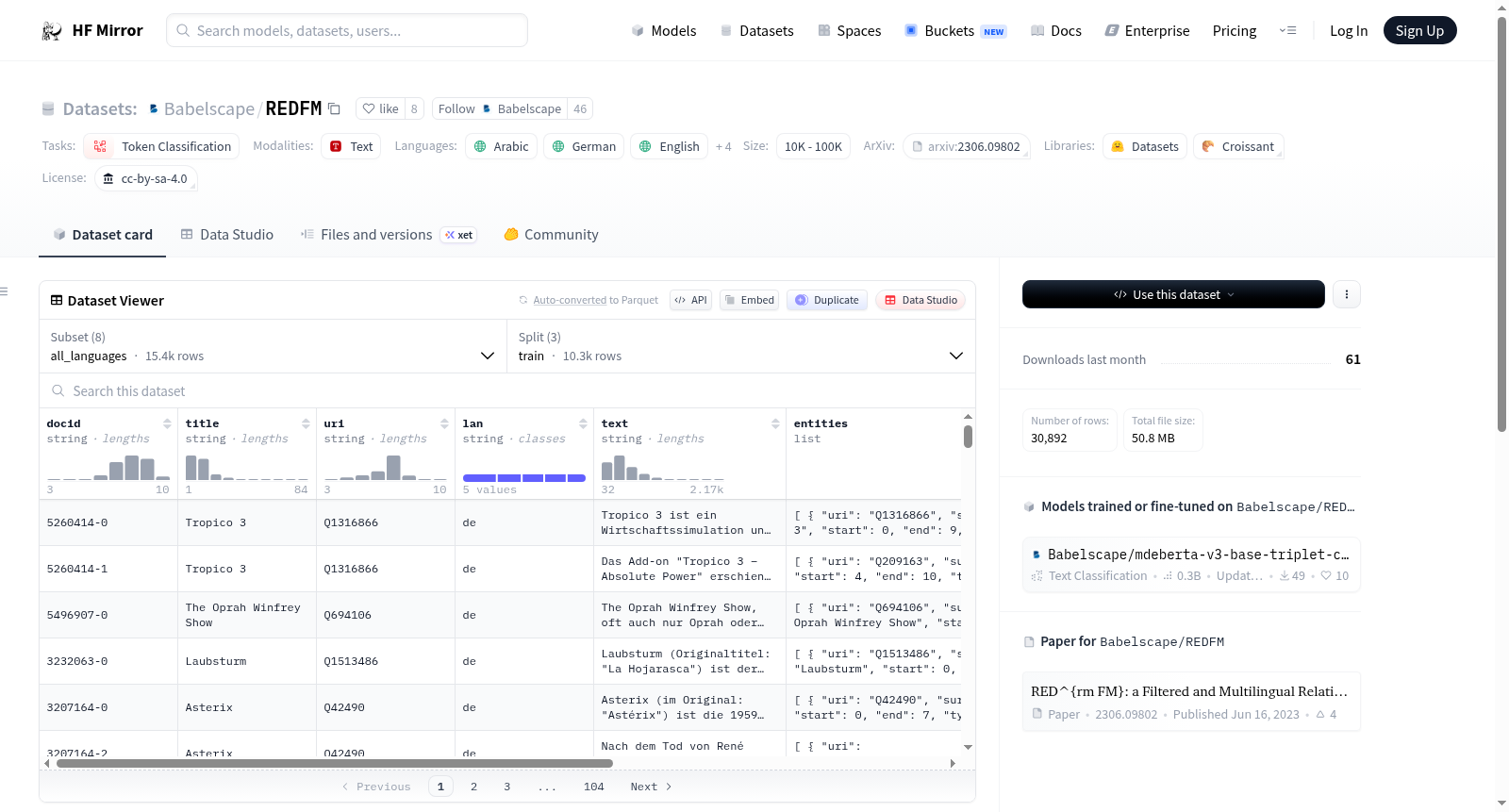Open Enterprise in the navigation

(1147, 31)
